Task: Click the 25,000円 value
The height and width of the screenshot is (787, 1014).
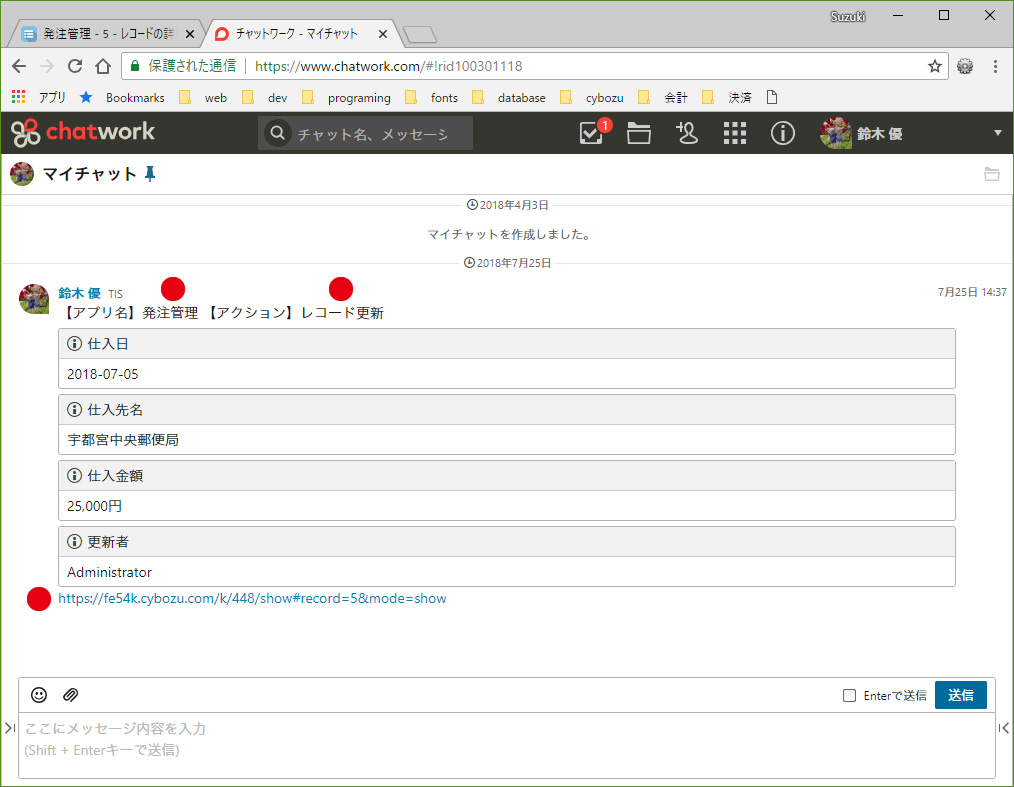Action: pos(94,506)
